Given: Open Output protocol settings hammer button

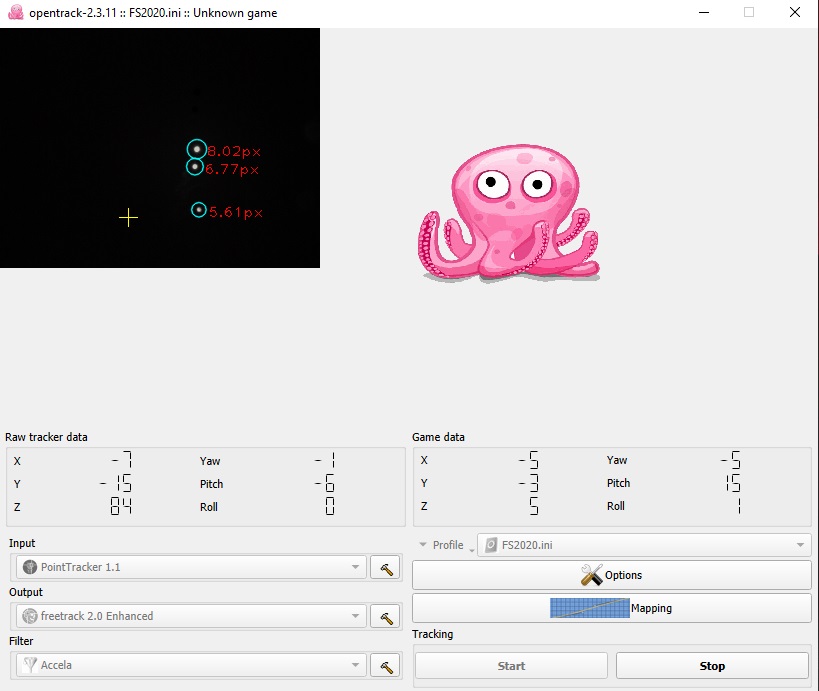Looking at the screenshot, I should pos(385,617).
